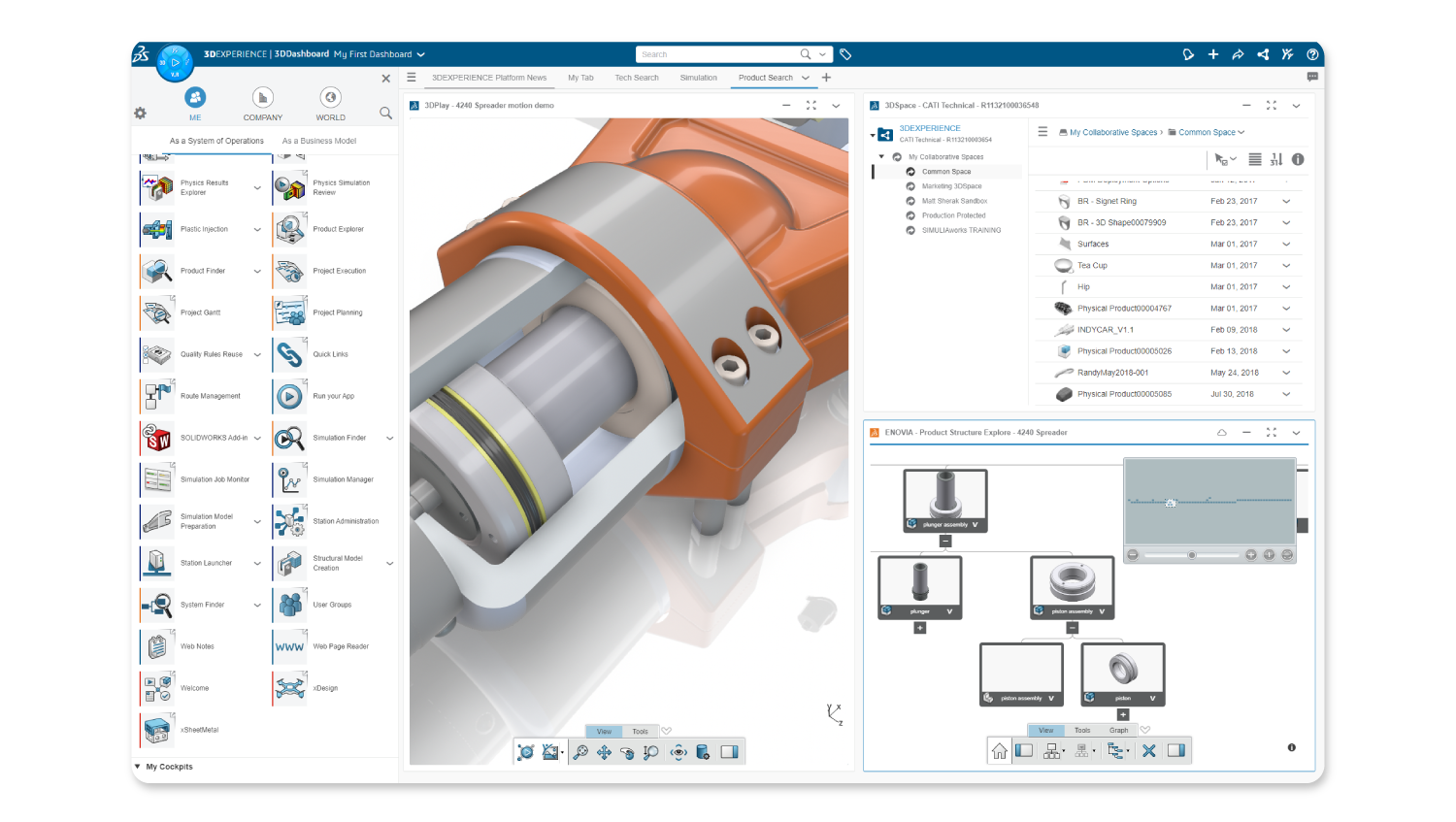Click the Home icon in ENOVIA toolbar
Viewport: 1456px width, 822px height.
pos(999,750)
